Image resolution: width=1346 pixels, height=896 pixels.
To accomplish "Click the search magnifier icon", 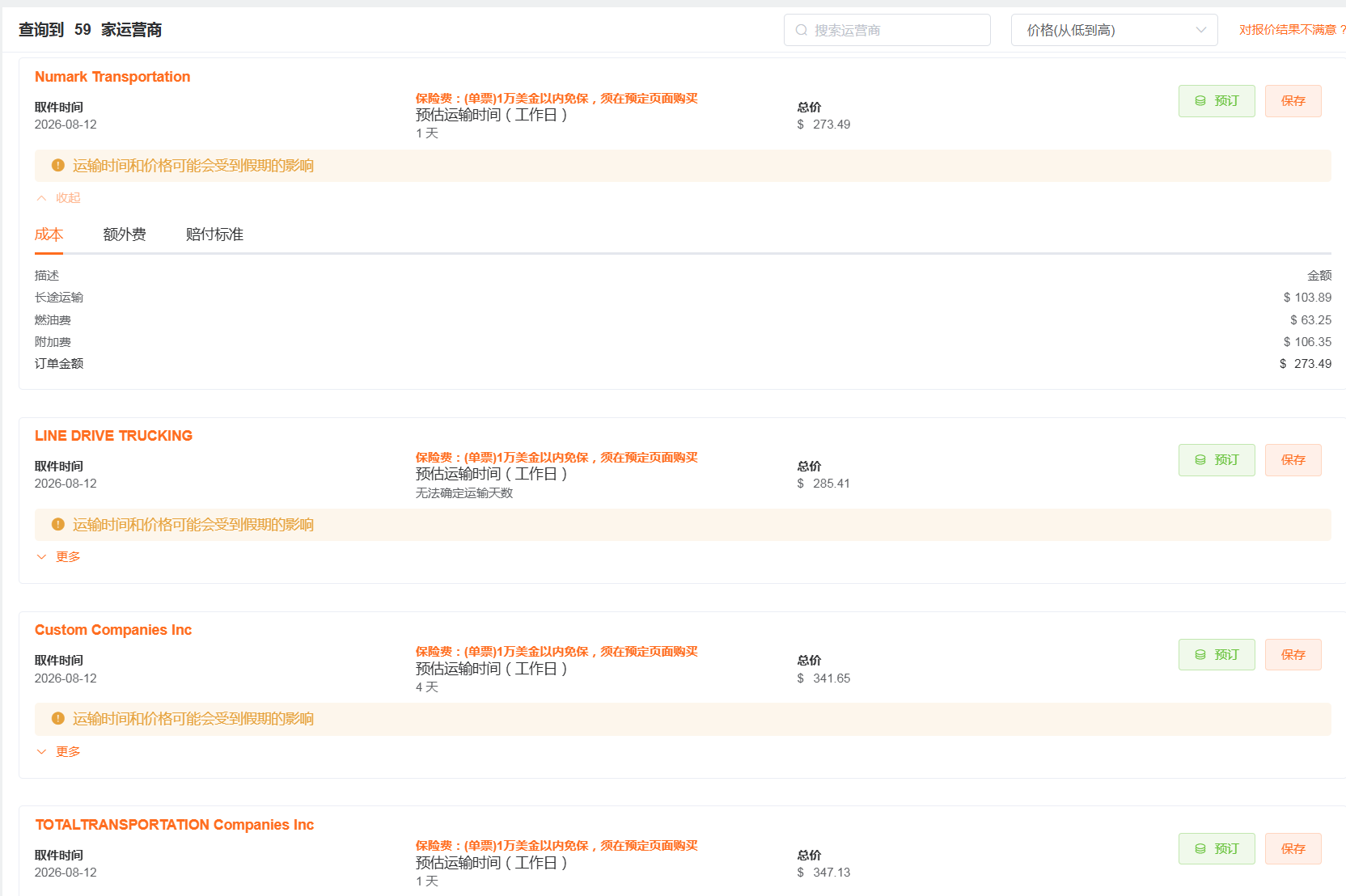I will [x=801, y=30].
